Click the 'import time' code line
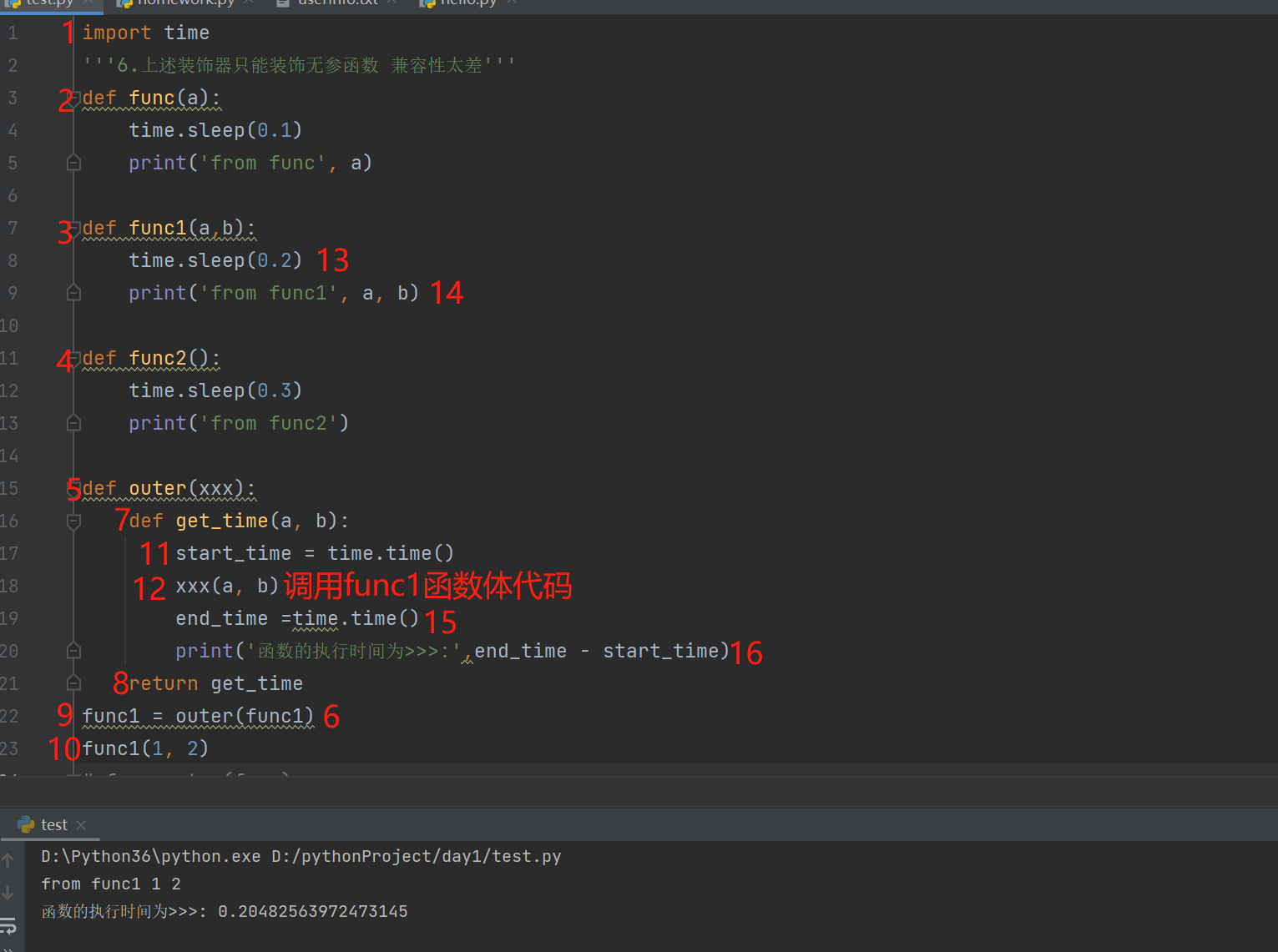 coord(146,33)
